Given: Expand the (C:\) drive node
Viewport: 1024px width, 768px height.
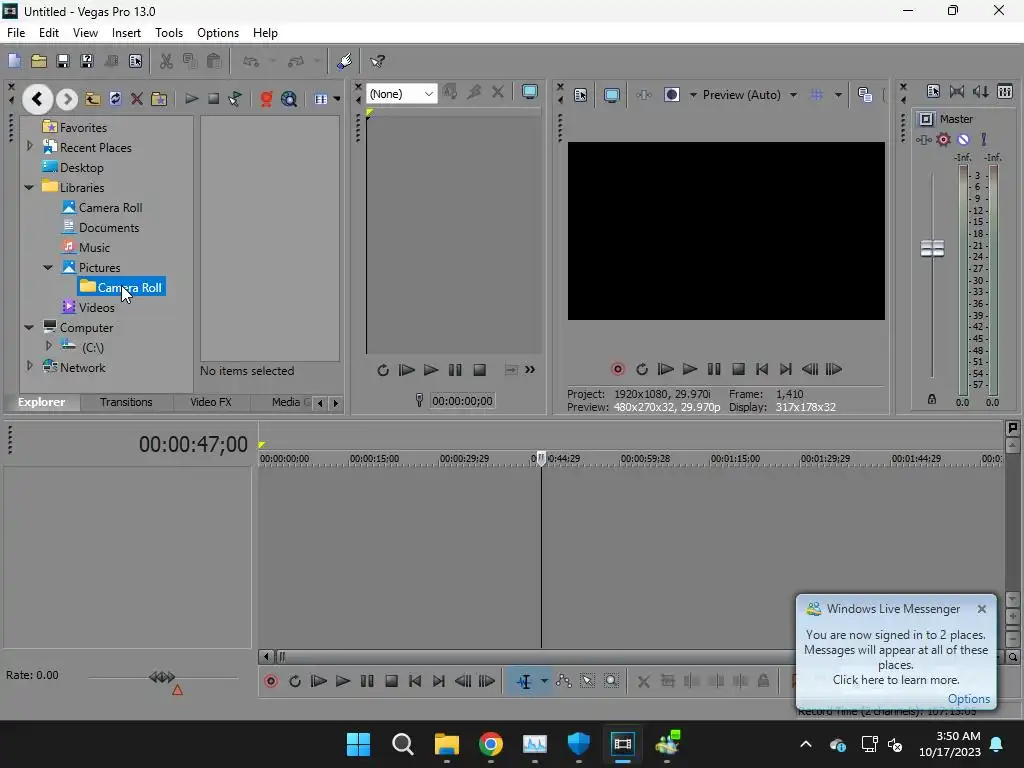Looking at the screenshot, I should click(48, 346).
